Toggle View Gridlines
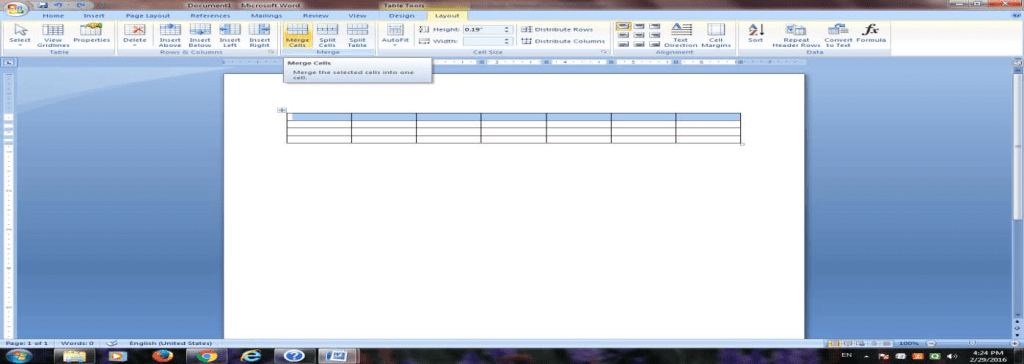Viewport: 1024px width, 364px height. click(53, 35)
